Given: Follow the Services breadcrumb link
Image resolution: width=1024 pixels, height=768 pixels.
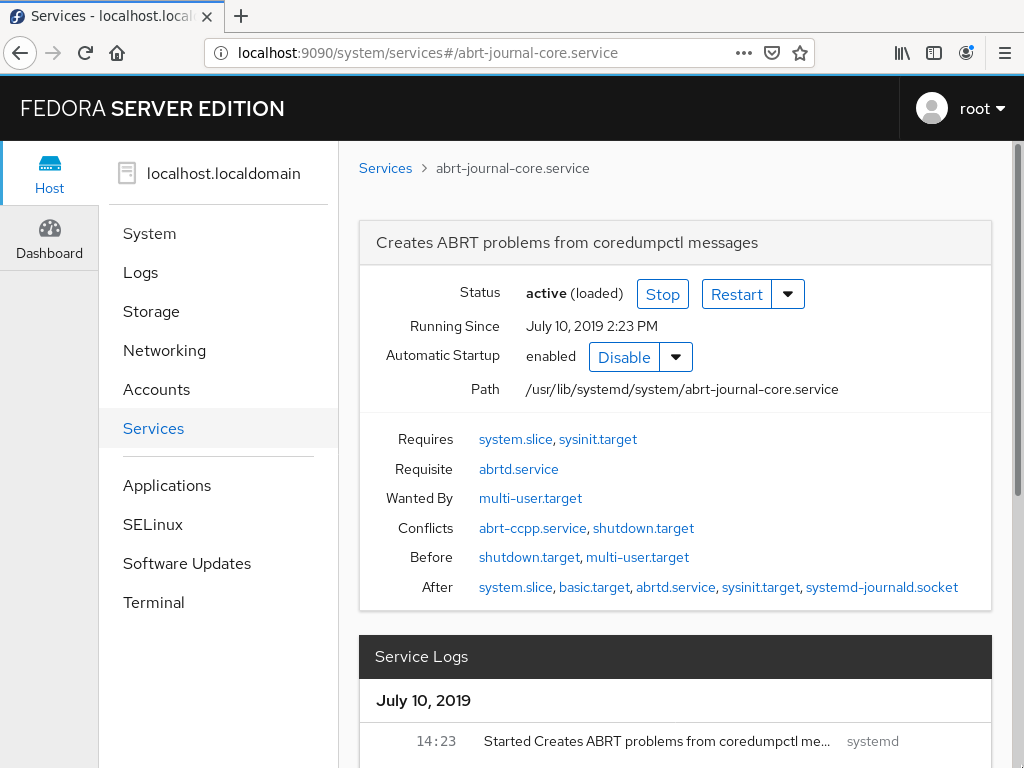Looking at the screenshot, I should pyautogui.click(x=385, y=168).
